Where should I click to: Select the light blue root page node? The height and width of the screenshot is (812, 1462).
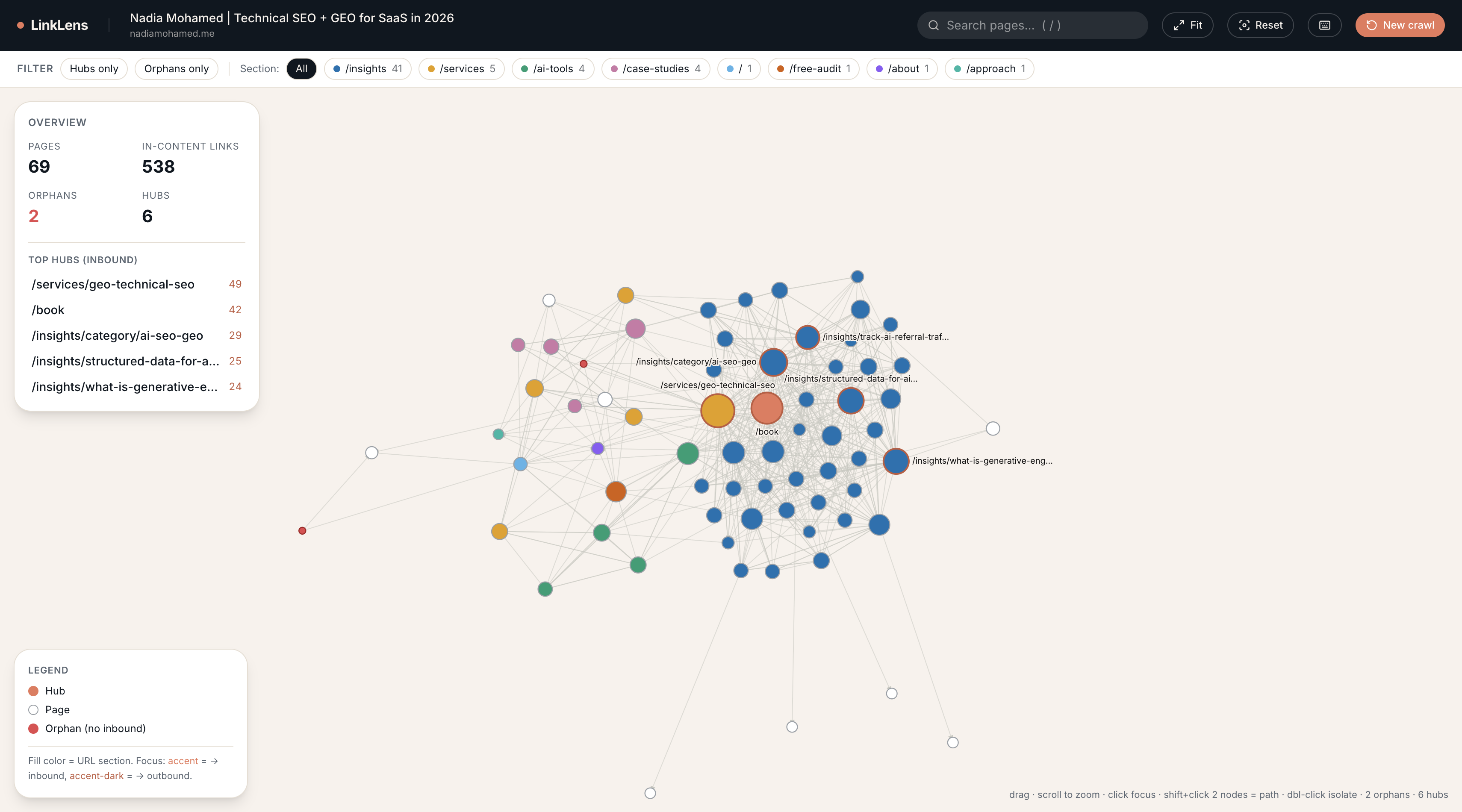coord(520,464)
